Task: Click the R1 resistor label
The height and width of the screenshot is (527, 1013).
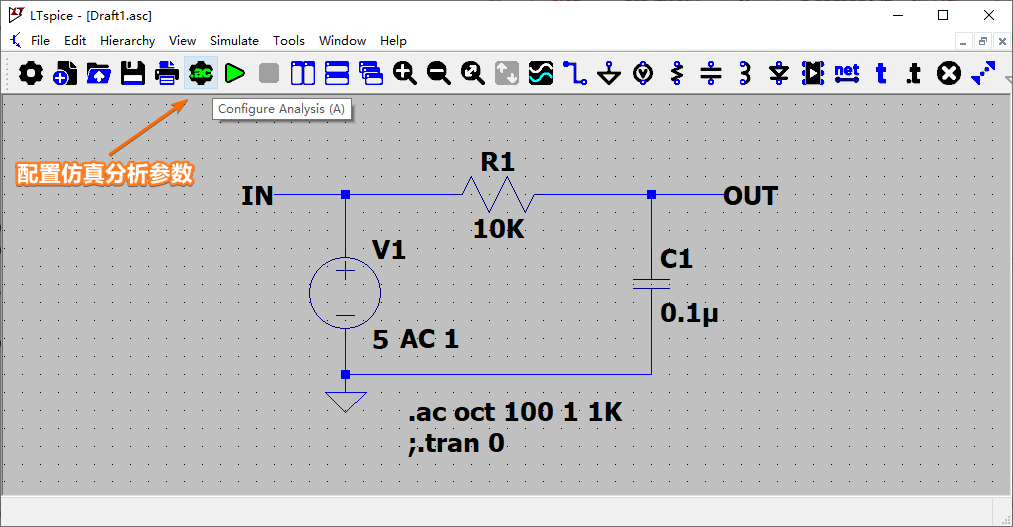Action: [x=497, y=162]
